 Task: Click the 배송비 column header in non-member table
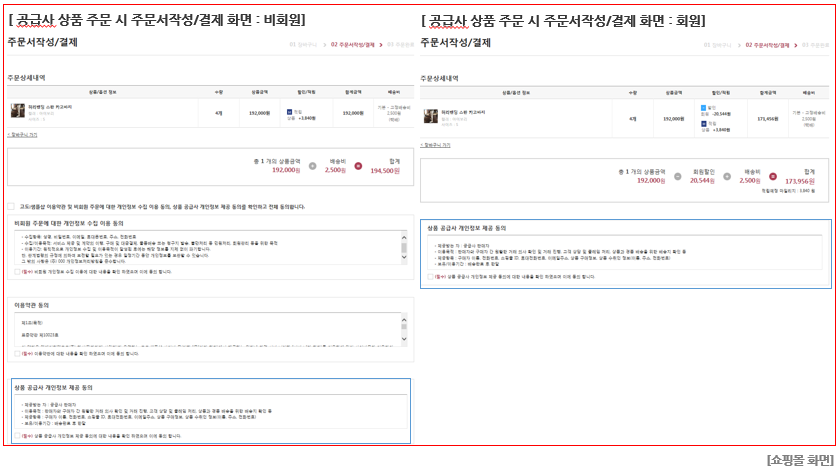point(394,92)
